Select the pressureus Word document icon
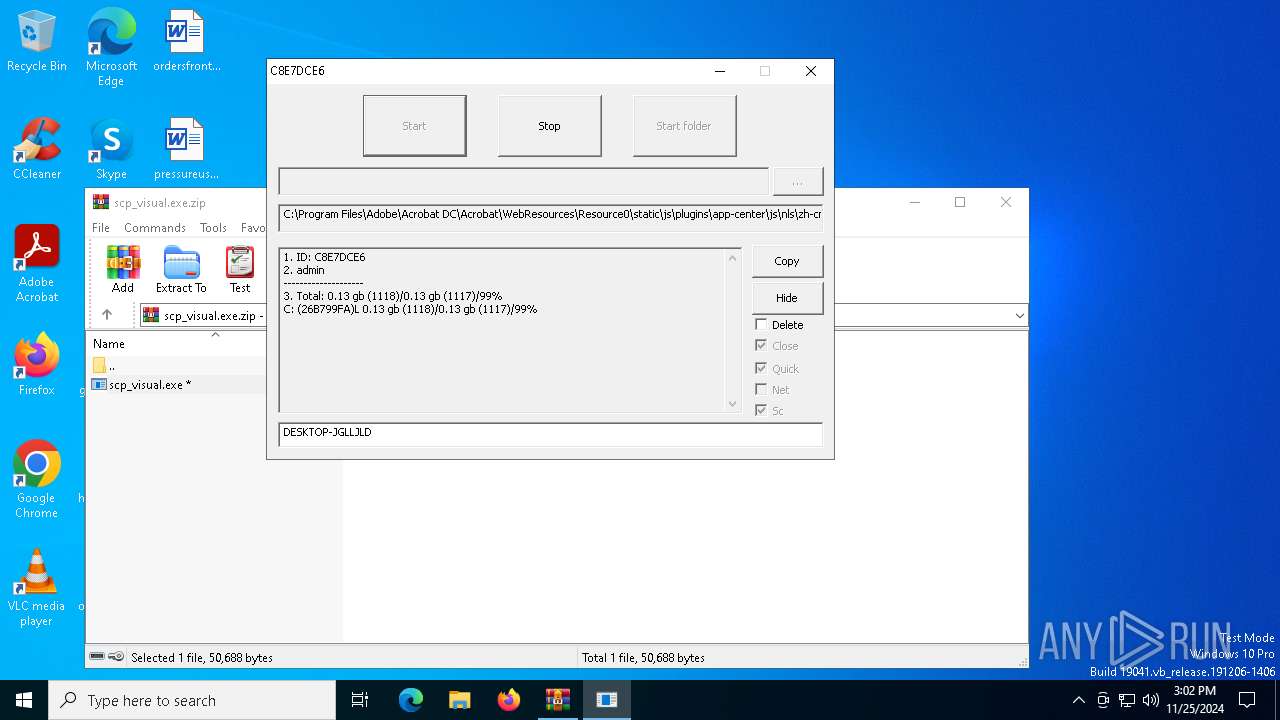 [186, 149]
